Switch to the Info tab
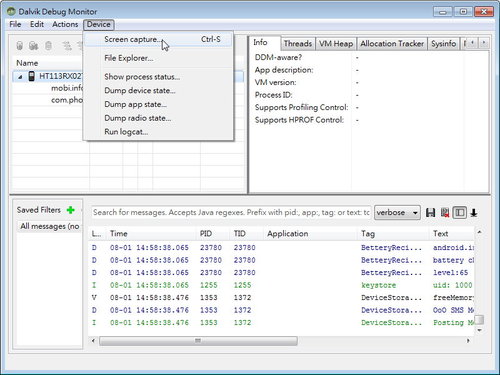 [x=264, y=43]
